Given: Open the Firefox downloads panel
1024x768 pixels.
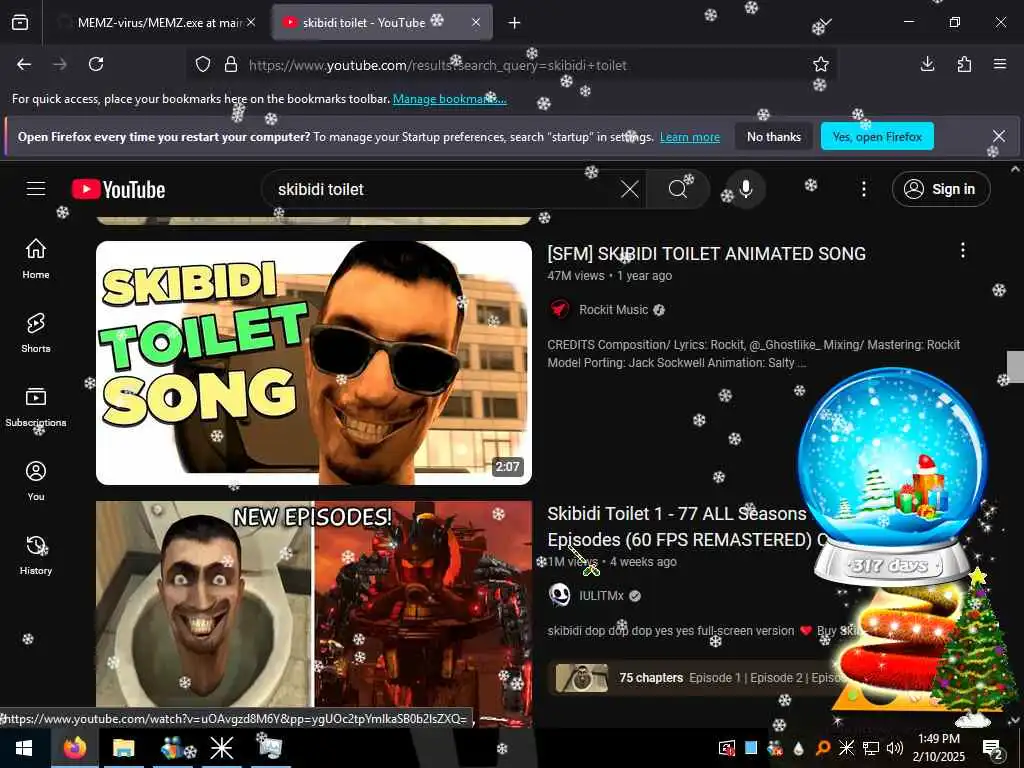Looking at the screenshot, I should coord(927,64).
